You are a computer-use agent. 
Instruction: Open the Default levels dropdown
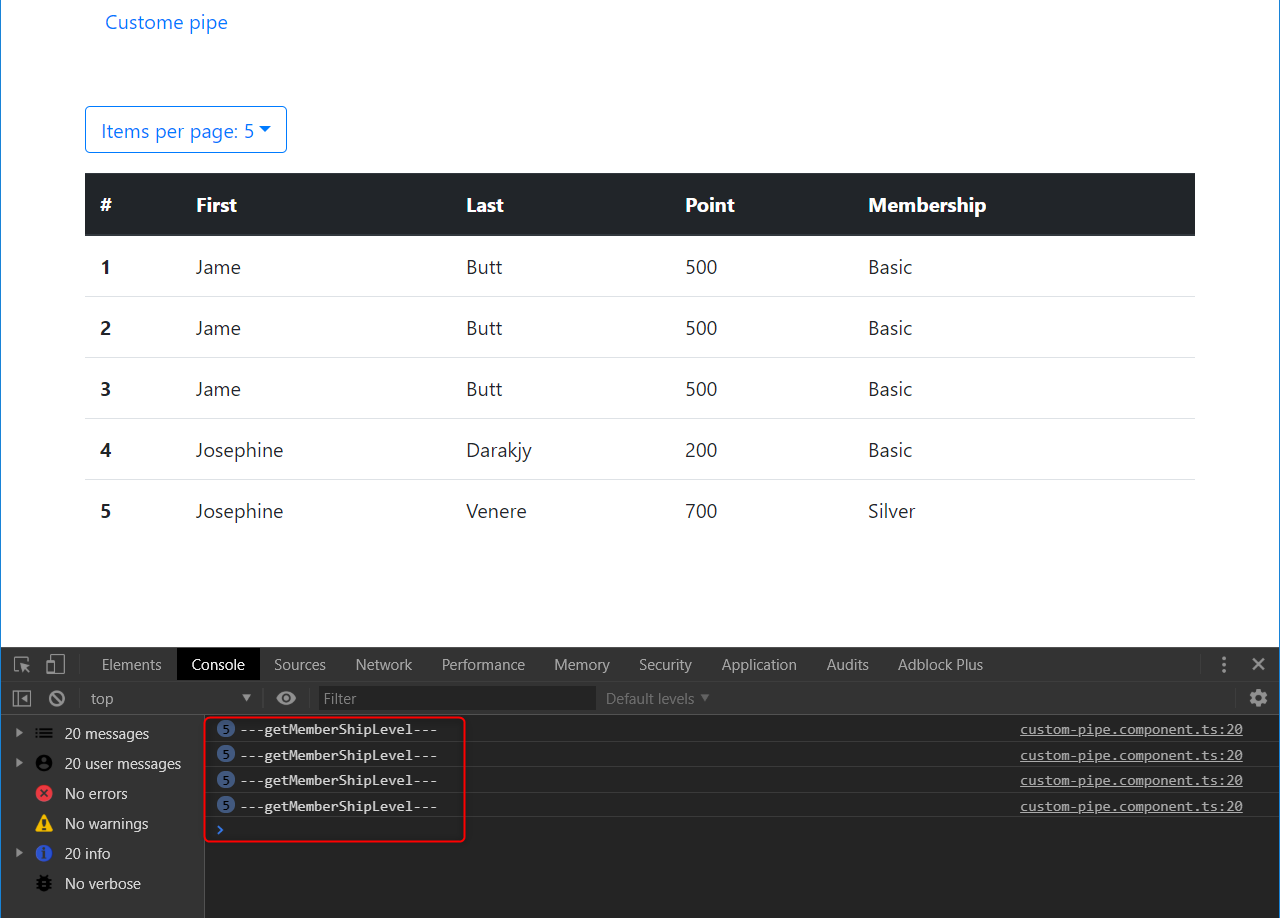point(657,698)
